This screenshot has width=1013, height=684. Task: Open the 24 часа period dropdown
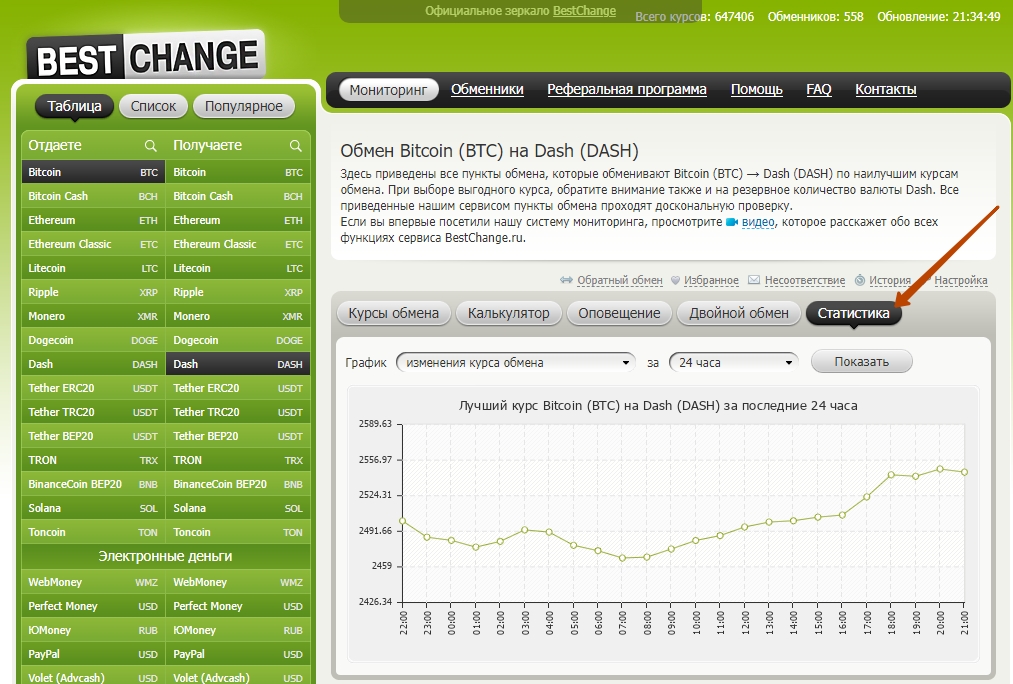(x=733, y=362)
